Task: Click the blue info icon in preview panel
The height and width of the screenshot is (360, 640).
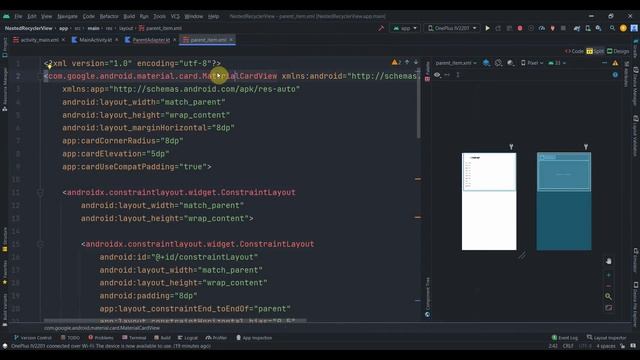Action: (615, 75)
